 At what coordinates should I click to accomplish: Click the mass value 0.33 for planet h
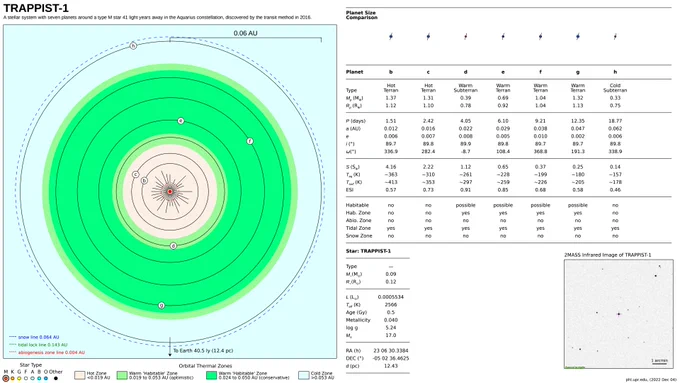point(615,98)
